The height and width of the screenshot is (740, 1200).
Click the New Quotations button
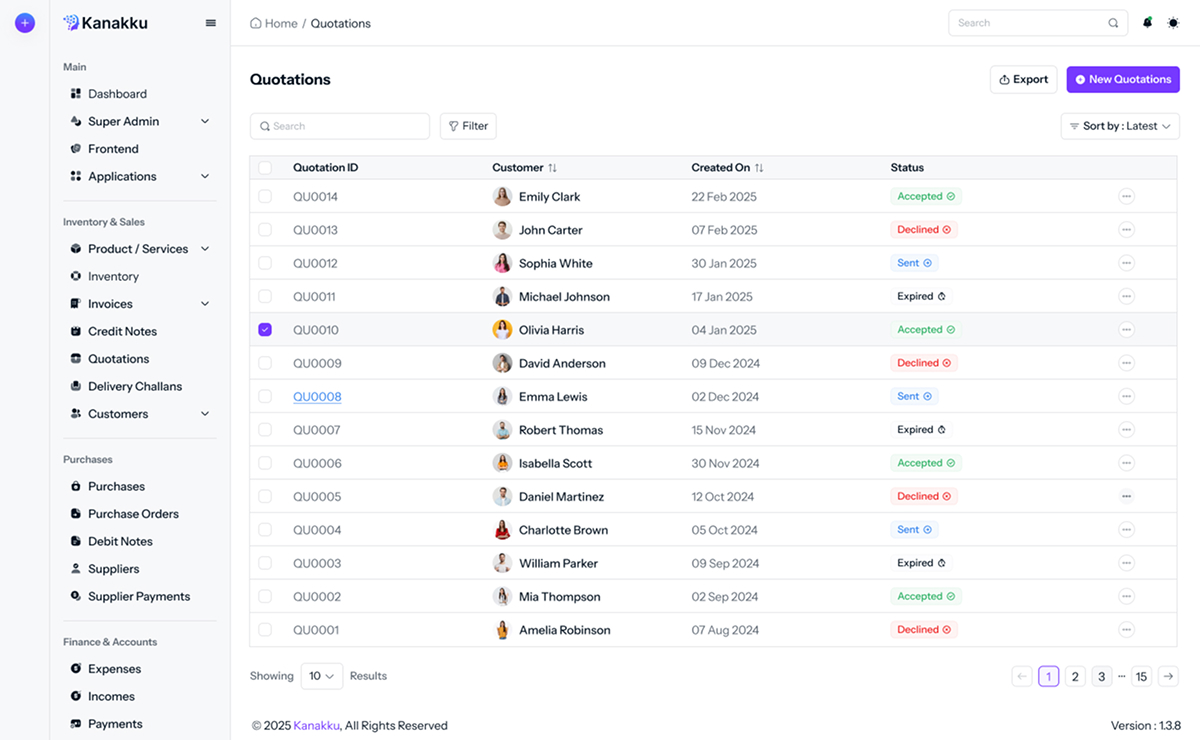[x=1122, y=79]
